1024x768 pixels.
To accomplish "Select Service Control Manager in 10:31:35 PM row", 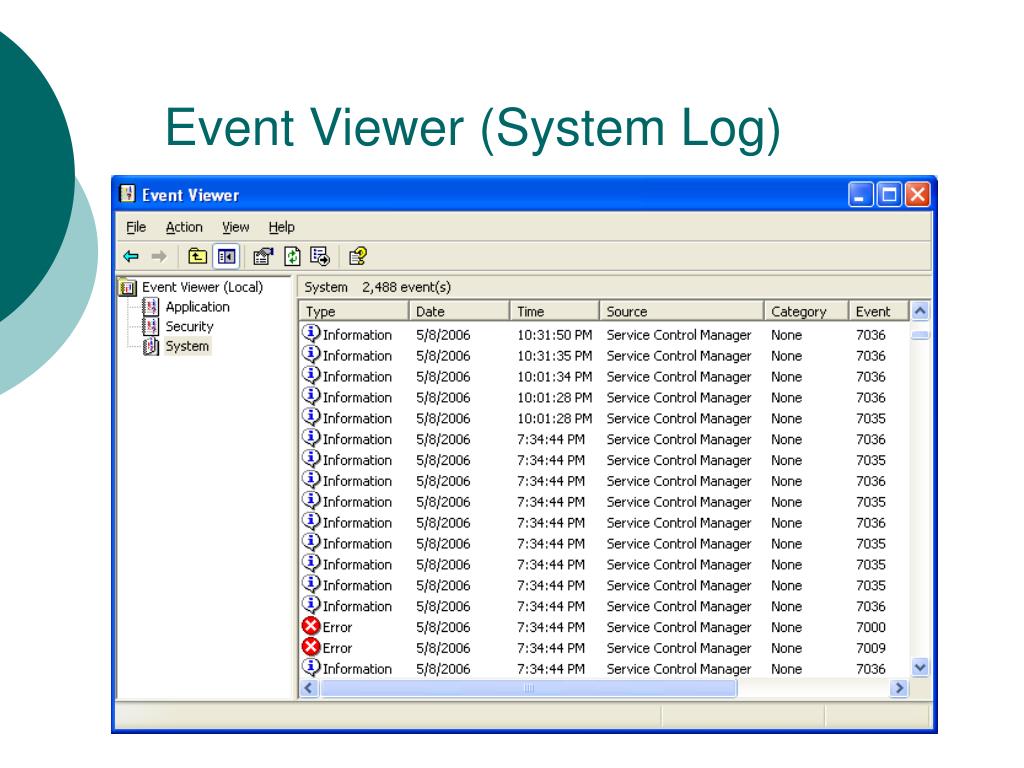I will click(x=679, y=356).
